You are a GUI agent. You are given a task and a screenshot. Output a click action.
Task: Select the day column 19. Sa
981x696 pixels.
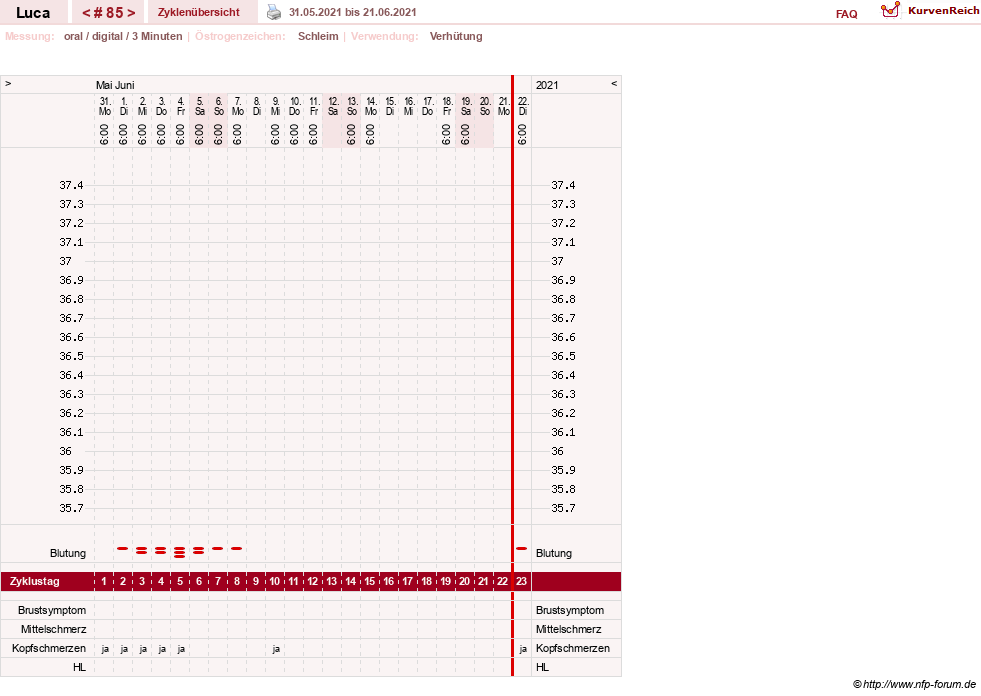click(x=465, y=106)
